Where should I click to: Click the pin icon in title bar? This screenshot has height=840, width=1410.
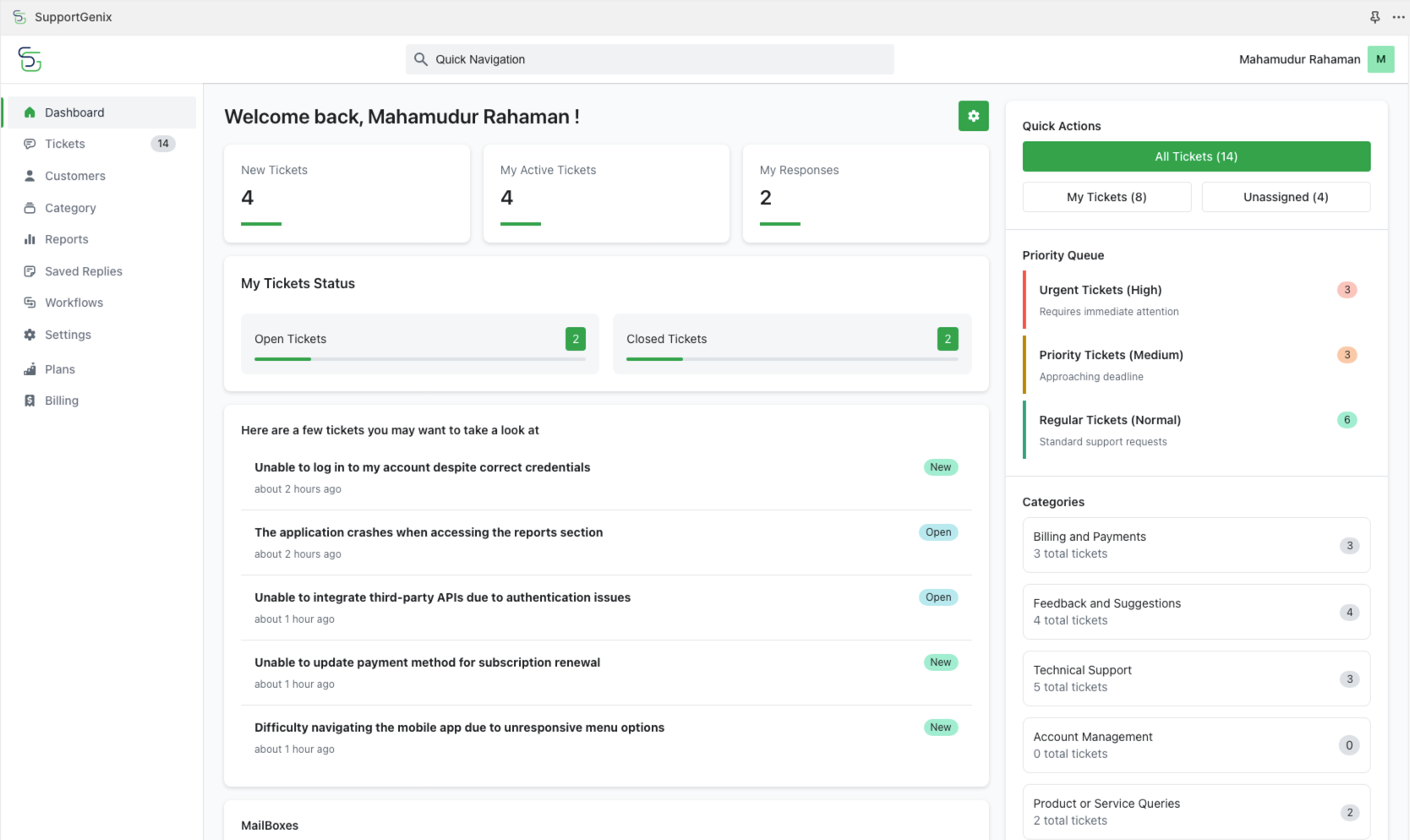click(1374, 17)
